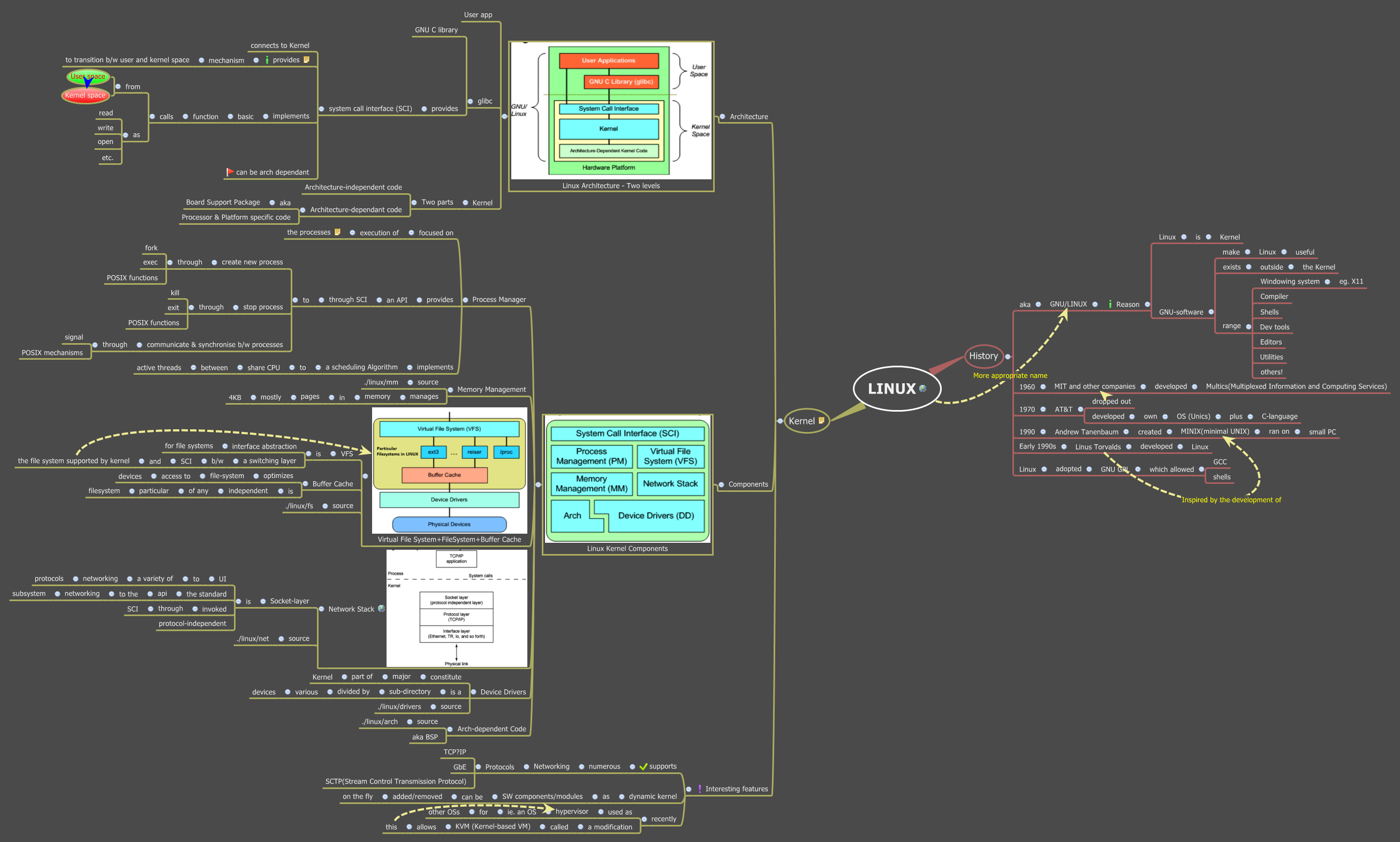Select the 'GNU C library' node

[x=436, y=30]
